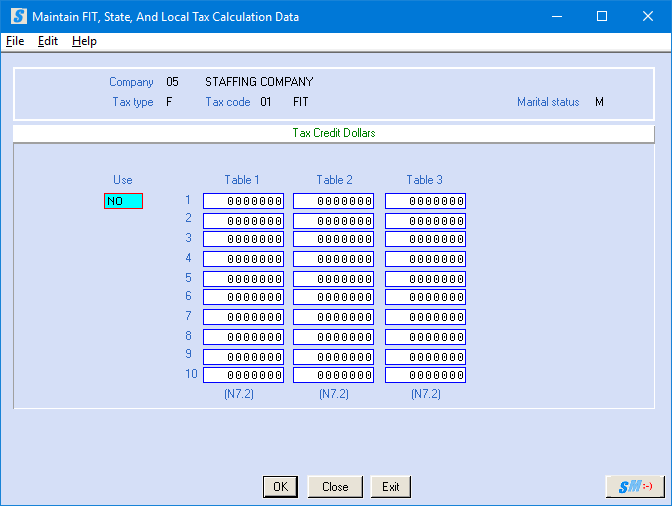
Task: Click Table 3 row 1 field
Action: [x=425, y=201]
